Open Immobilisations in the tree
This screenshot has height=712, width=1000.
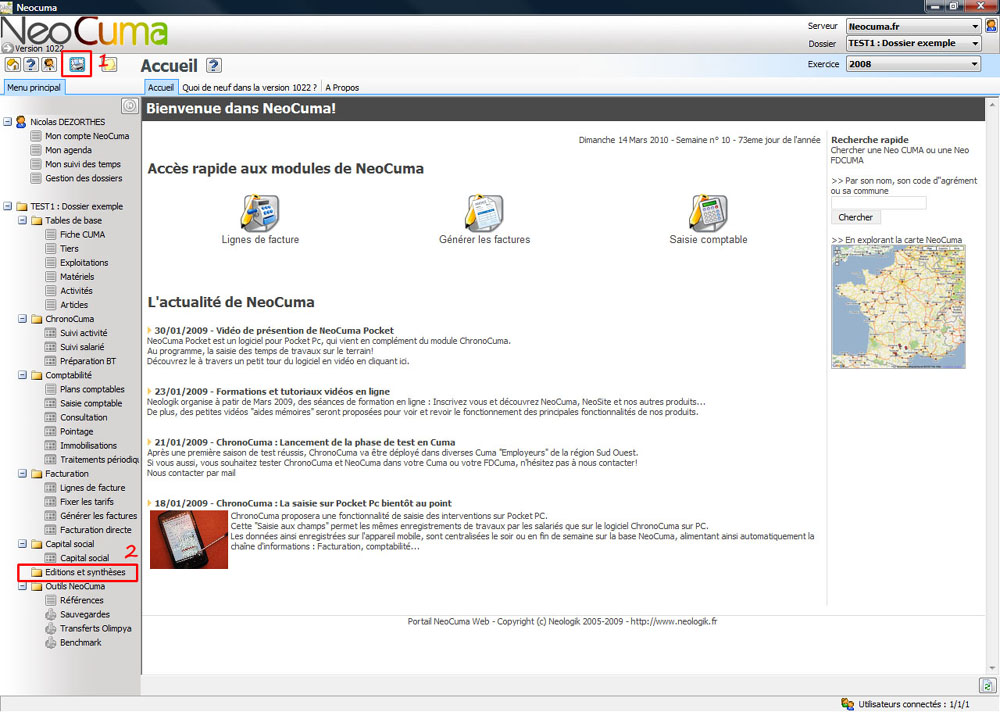(89, 445)
